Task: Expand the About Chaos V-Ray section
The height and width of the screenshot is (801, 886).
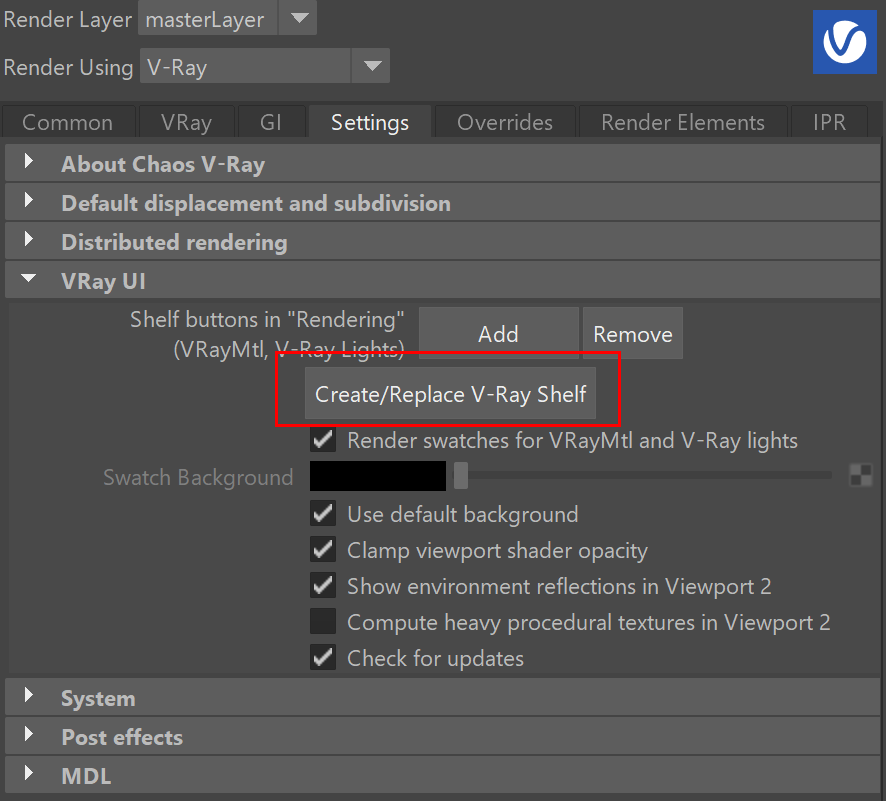Action: 442,164
